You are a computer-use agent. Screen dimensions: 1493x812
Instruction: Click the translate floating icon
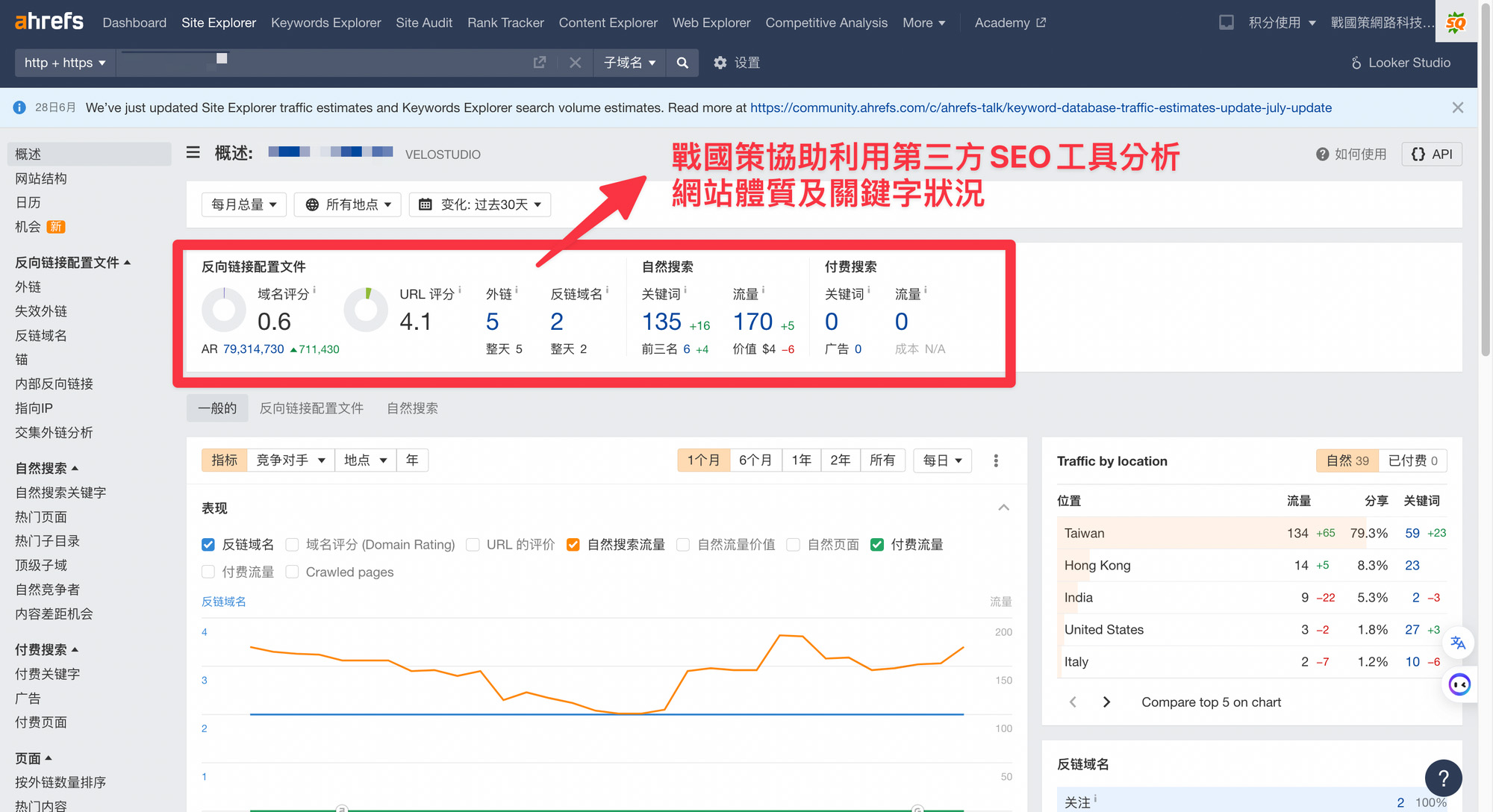[x=1458, y=643]
